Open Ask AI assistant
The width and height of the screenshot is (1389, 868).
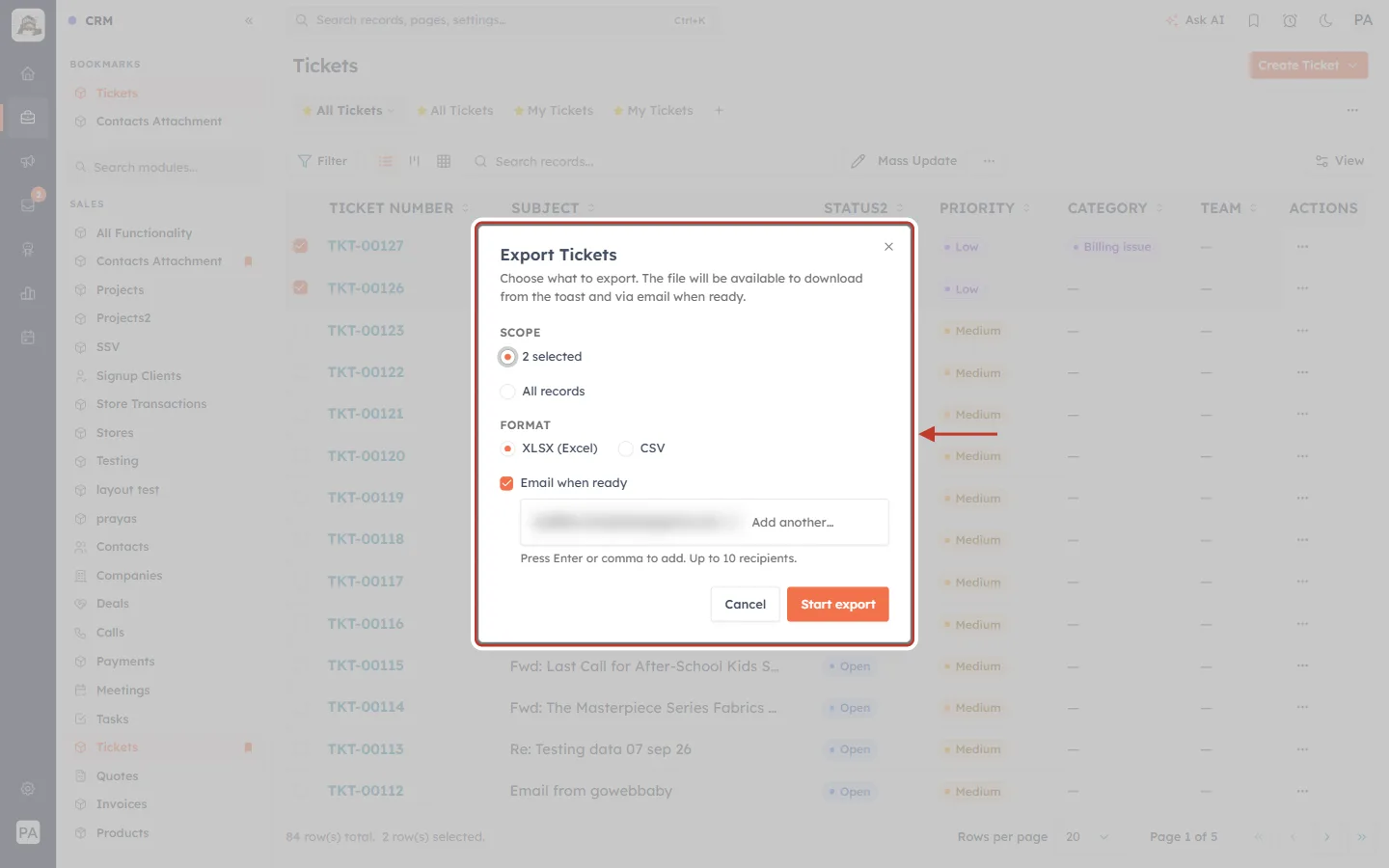point(1194,20)
